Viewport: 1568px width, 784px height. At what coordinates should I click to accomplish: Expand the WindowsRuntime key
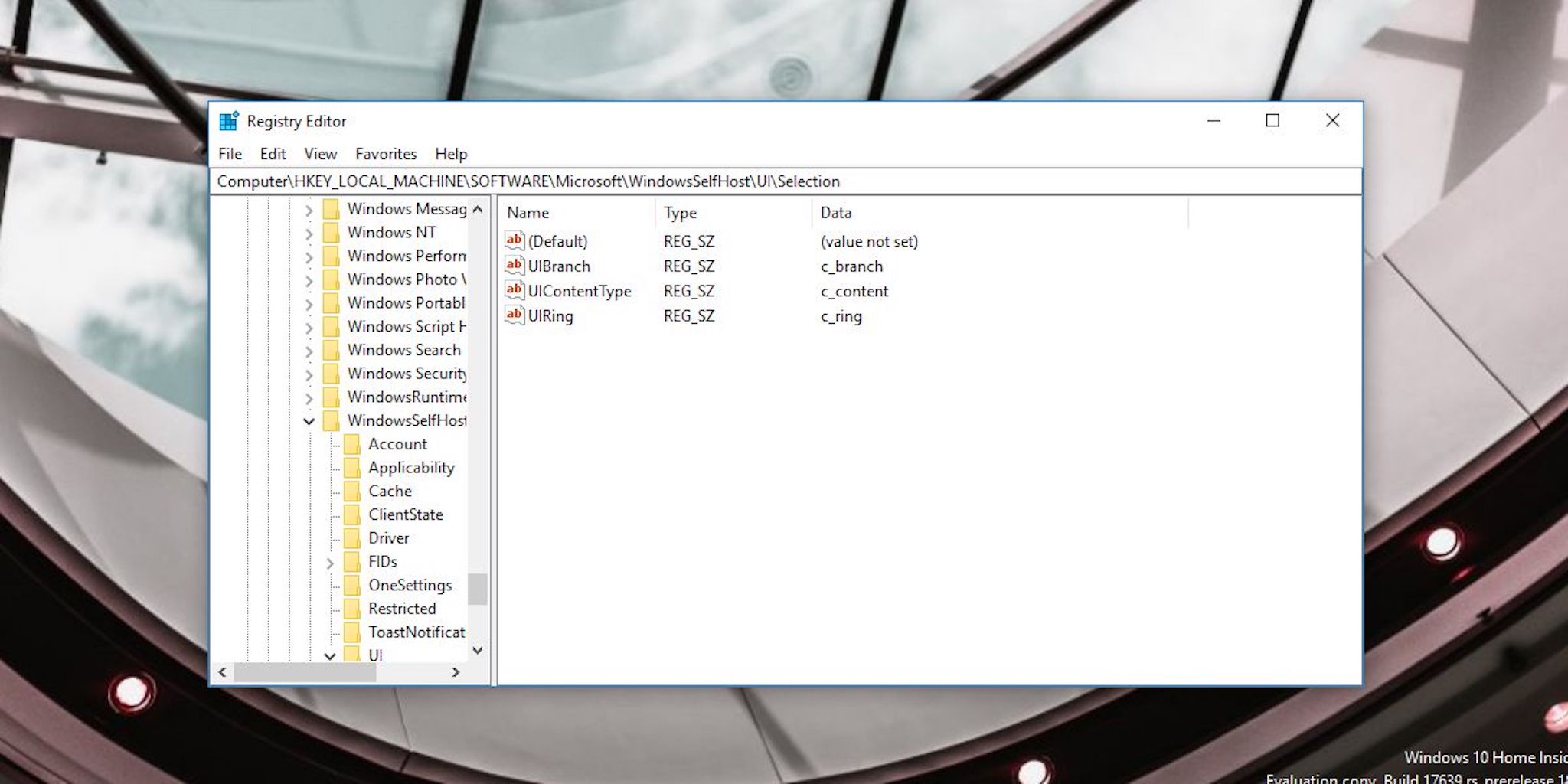309,399
